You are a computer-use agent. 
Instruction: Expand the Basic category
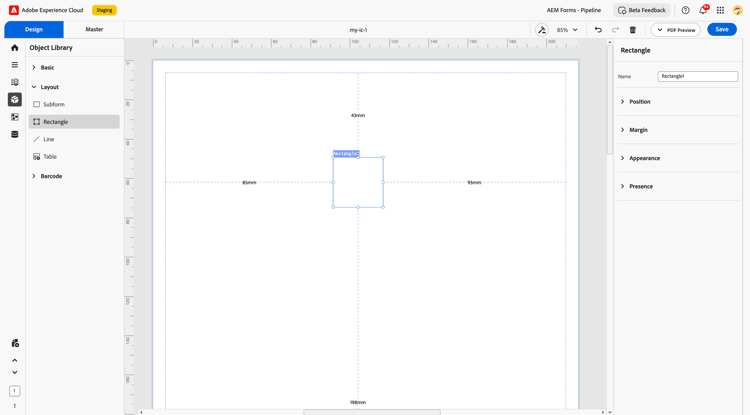click(47, 68)
